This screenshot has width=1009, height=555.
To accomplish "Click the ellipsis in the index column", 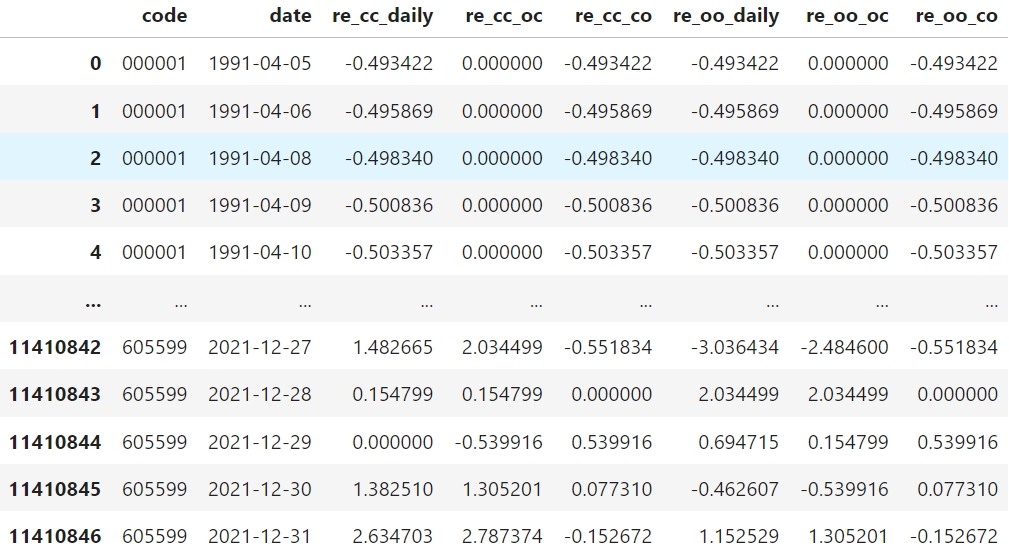I will coord(93,301).
